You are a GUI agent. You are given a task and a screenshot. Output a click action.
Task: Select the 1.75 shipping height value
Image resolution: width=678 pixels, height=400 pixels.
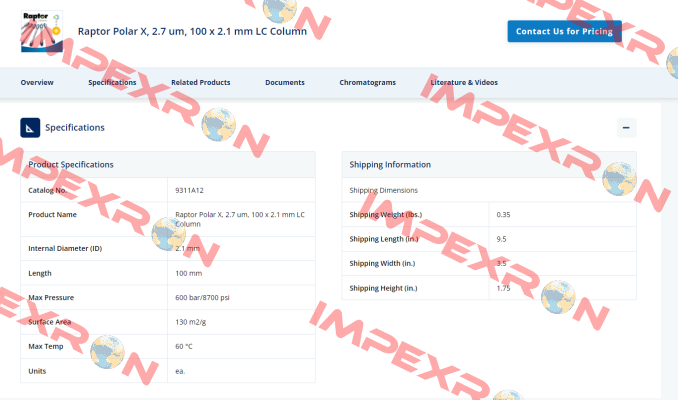503,288
